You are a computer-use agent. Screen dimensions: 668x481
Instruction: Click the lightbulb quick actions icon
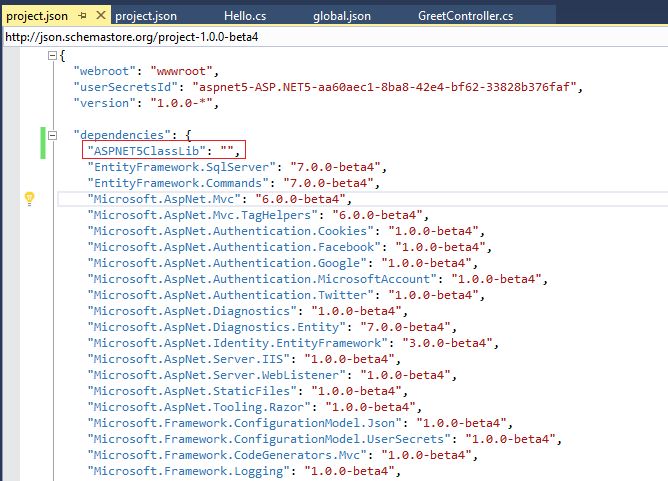coord(29,199)
